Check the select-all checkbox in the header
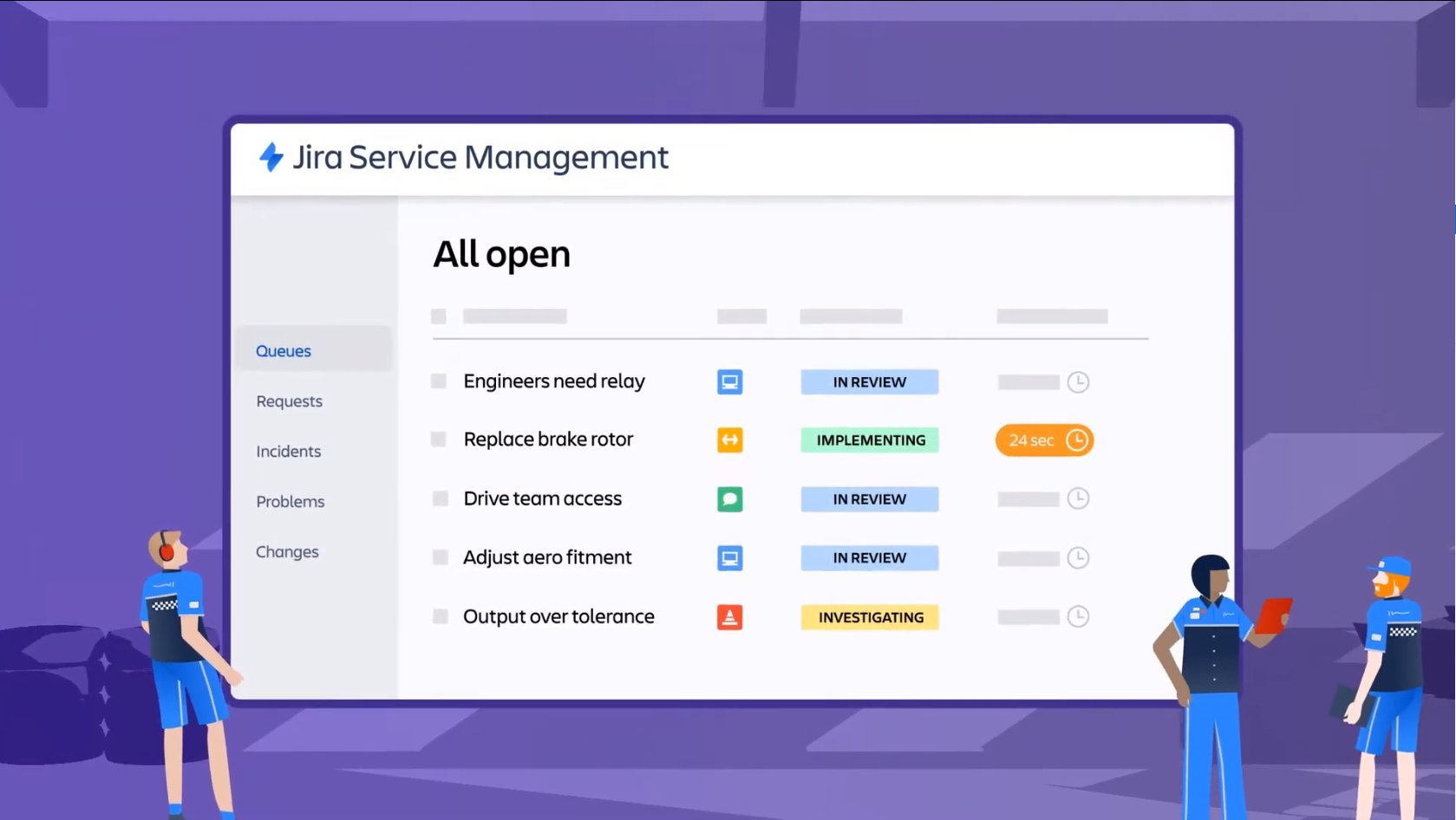Viewport: 1456px width, 820px height. pos(439,316)
